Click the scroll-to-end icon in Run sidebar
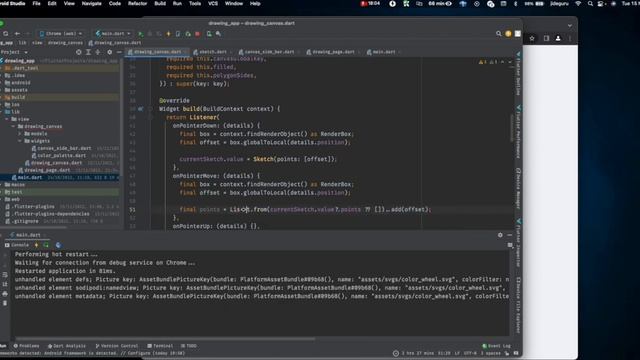The image size is (640, 360). pos(5,284)
